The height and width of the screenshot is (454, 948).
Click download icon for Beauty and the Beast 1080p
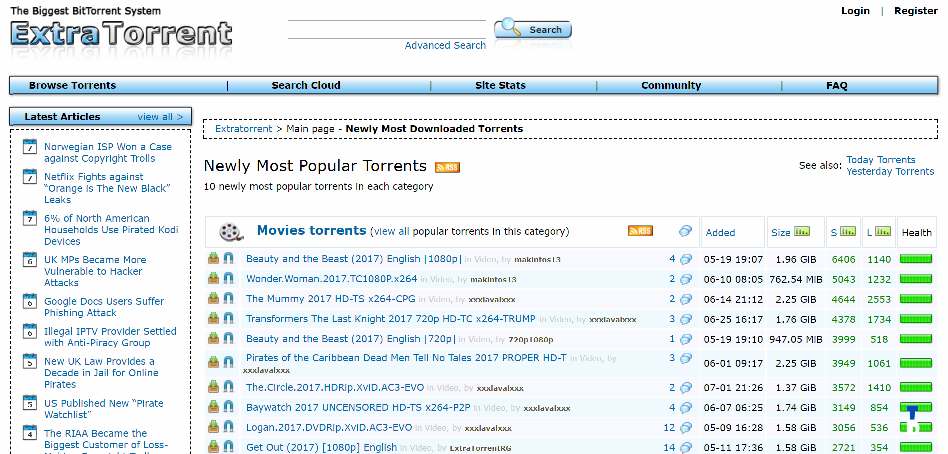pos(213,259)
